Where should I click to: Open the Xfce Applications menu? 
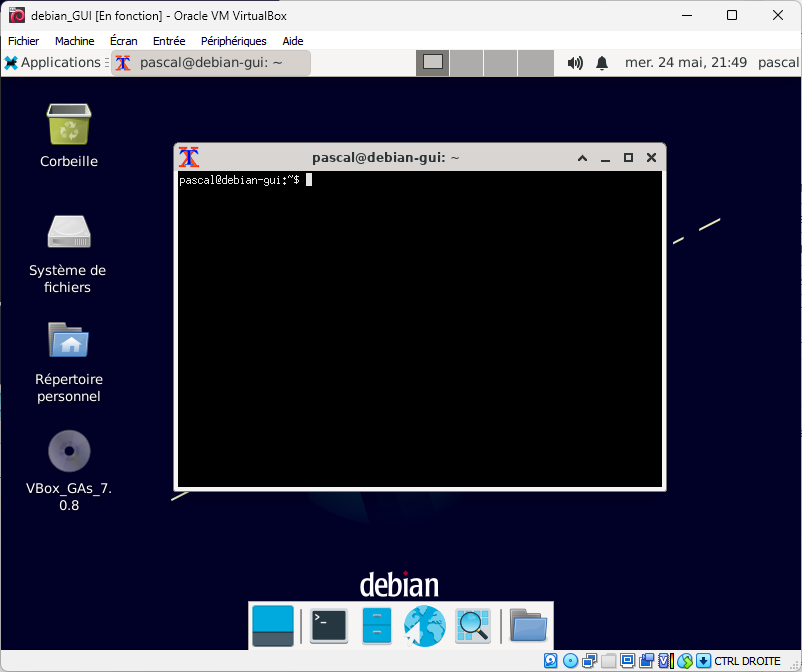coord(53,62)
